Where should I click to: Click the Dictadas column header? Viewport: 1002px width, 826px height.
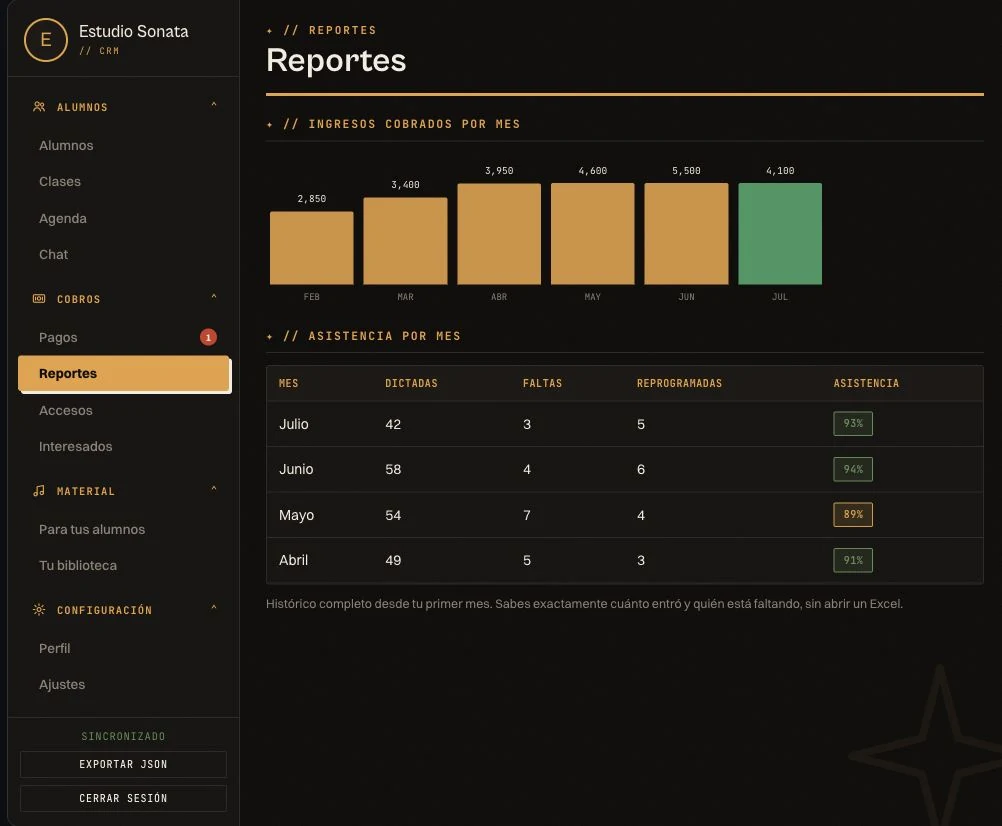tap(412, 383)
